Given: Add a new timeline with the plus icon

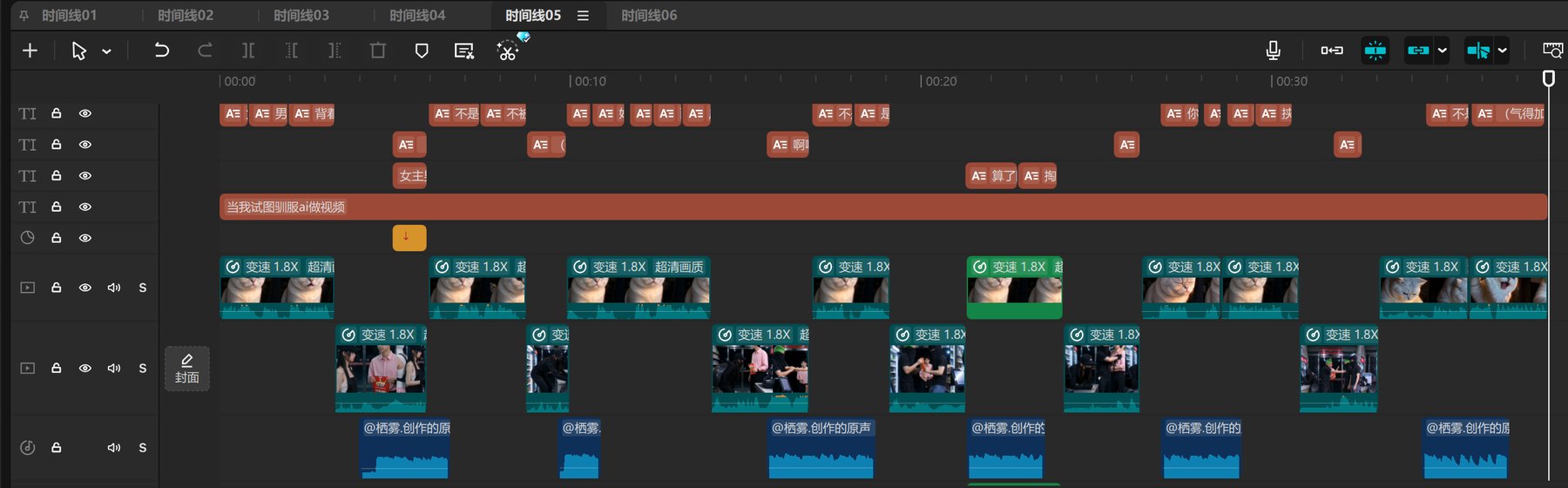Looking at the screenshot, I should pos(30,51).
